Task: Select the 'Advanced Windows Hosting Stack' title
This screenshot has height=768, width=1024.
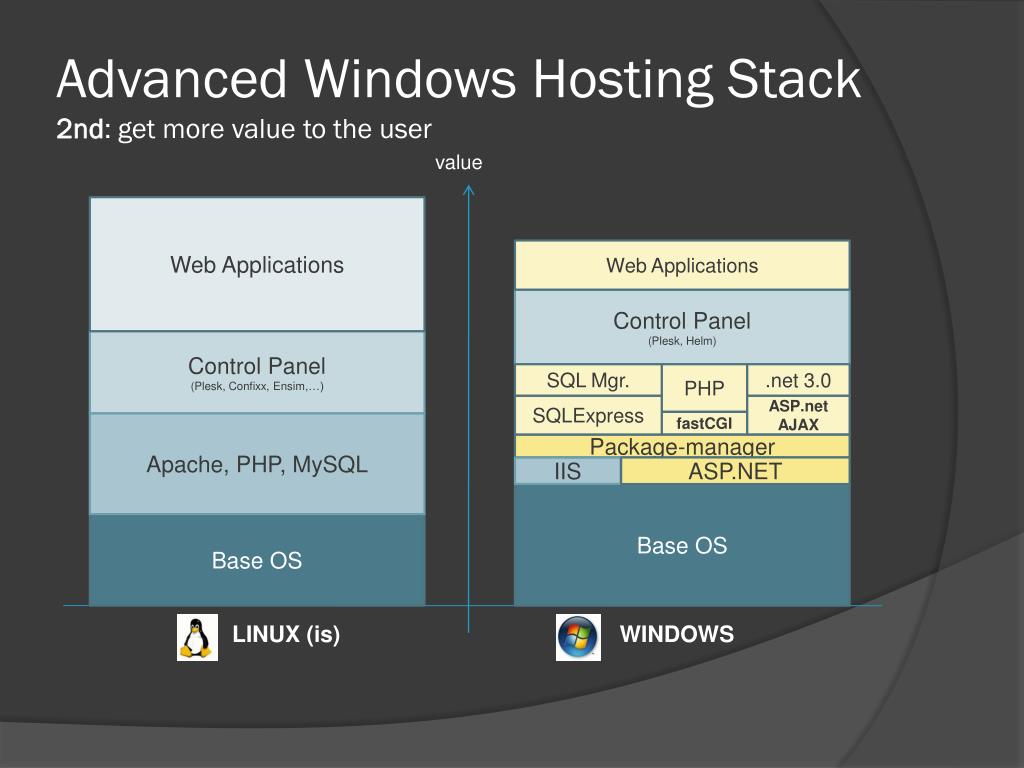Action: pos(458,79)
